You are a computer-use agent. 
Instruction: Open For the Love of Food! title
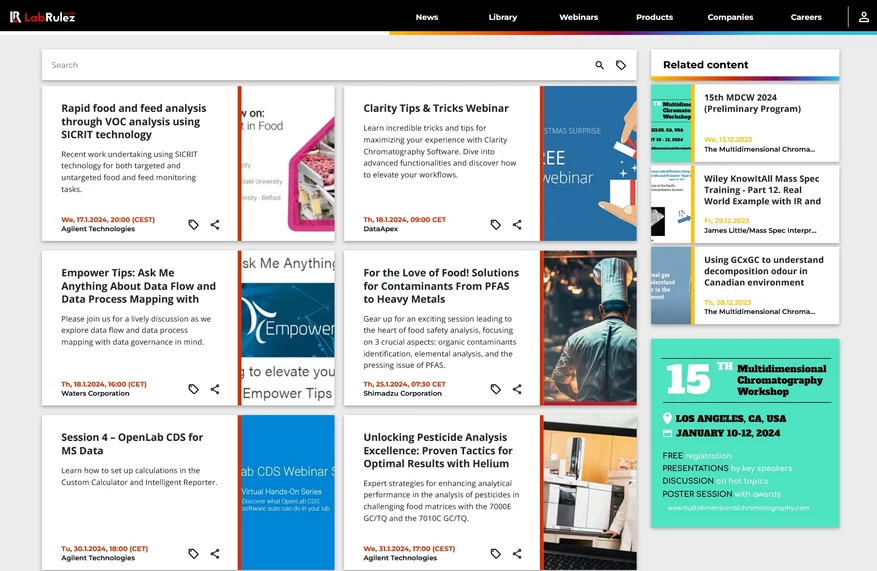[441, 286]
